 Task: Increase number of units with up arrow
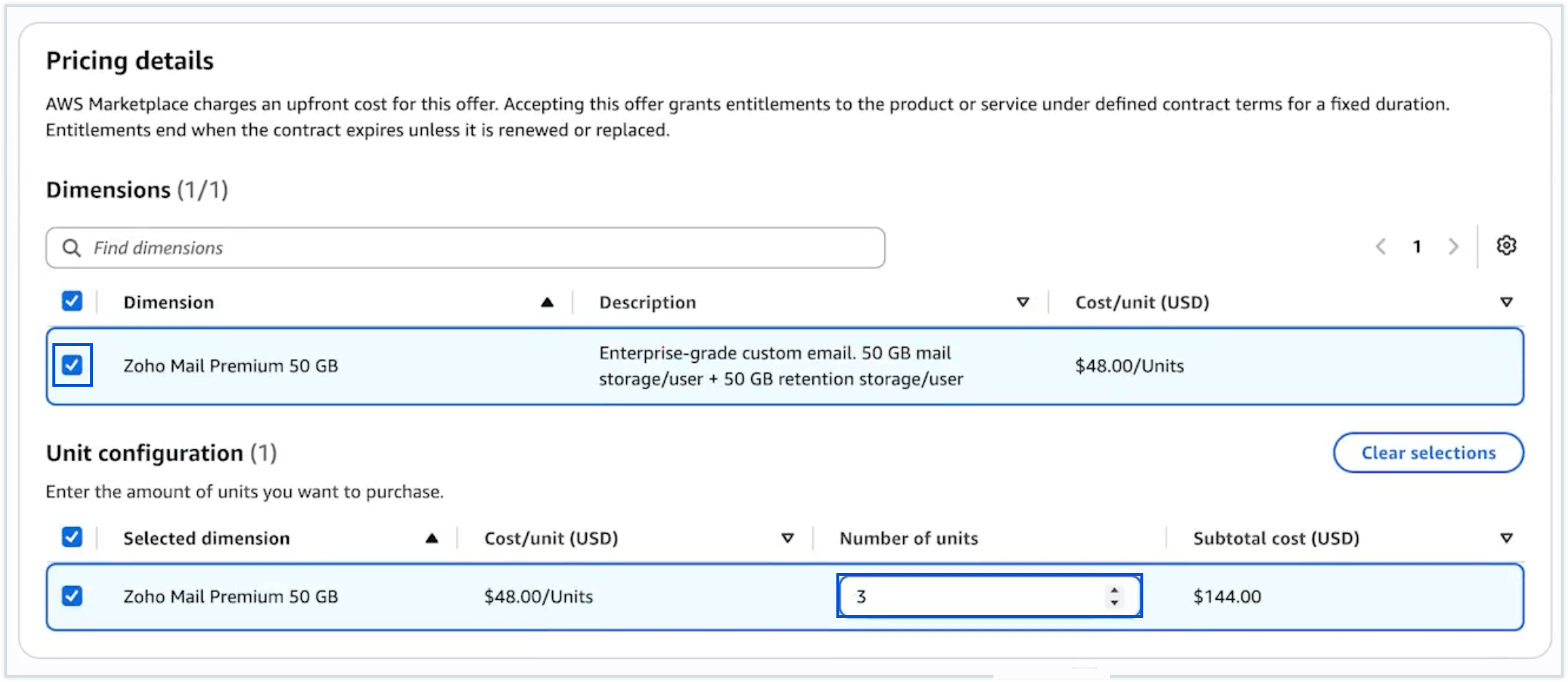point(1114,590)
